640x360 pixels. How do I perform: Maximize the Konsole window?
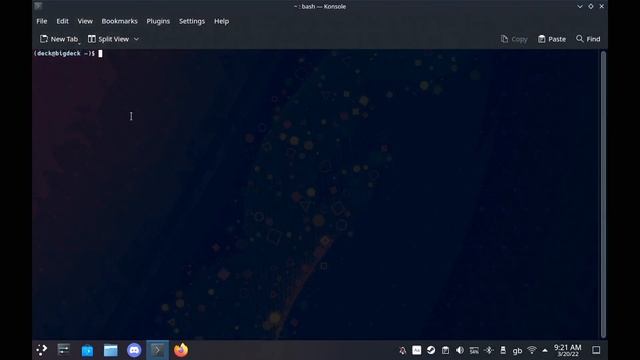coord(591,6)
